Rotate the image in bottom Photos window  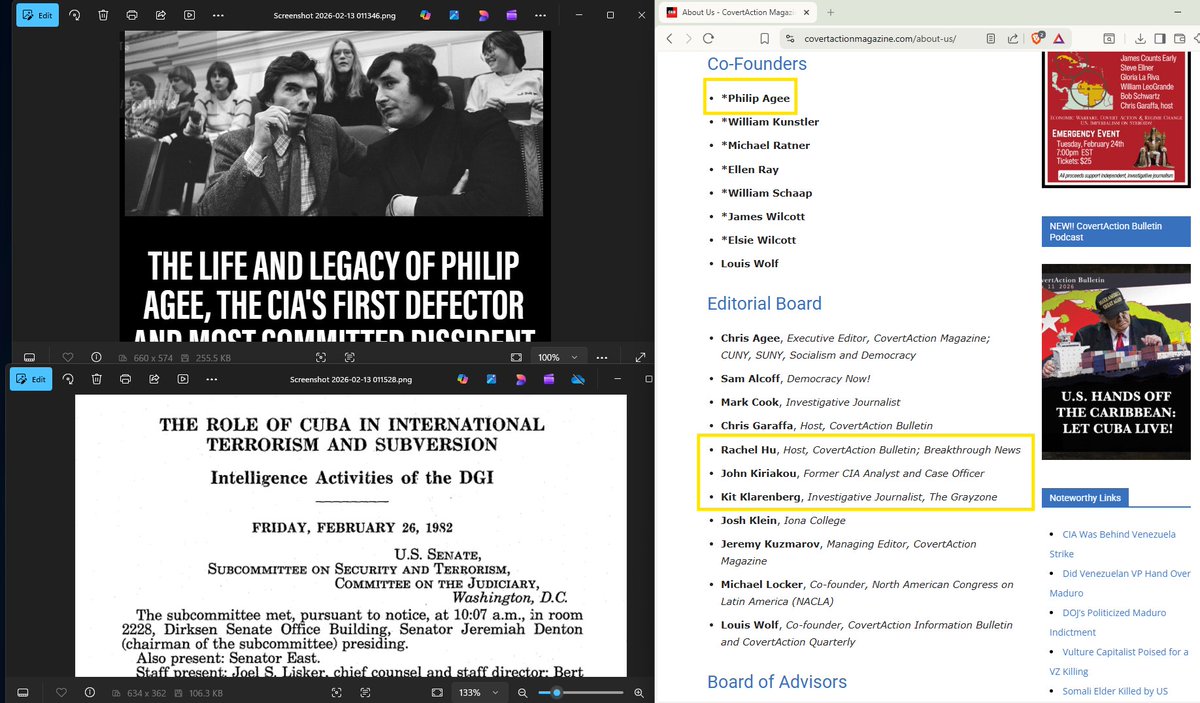[x=69, y=379]
